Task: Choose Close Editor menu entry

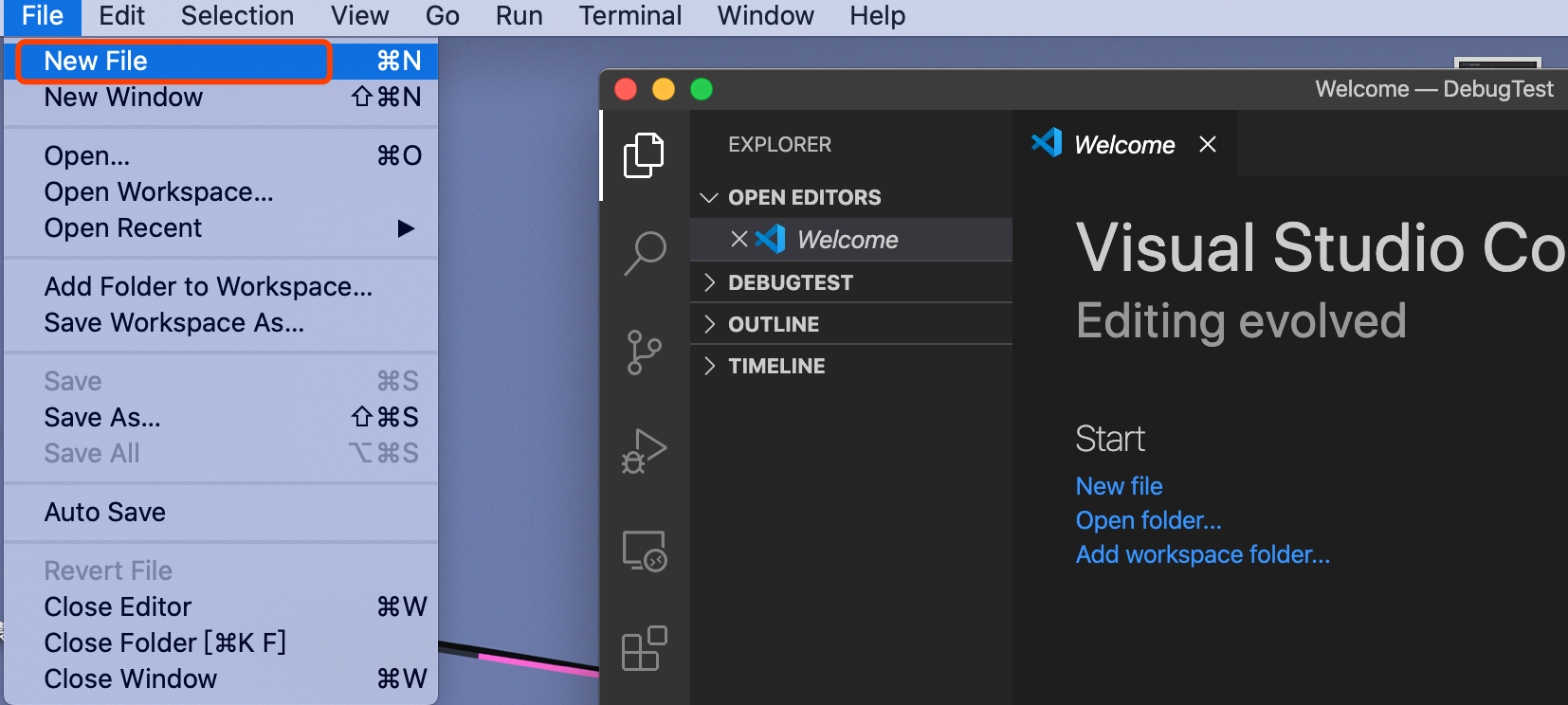Action: (x=221, y=606)
